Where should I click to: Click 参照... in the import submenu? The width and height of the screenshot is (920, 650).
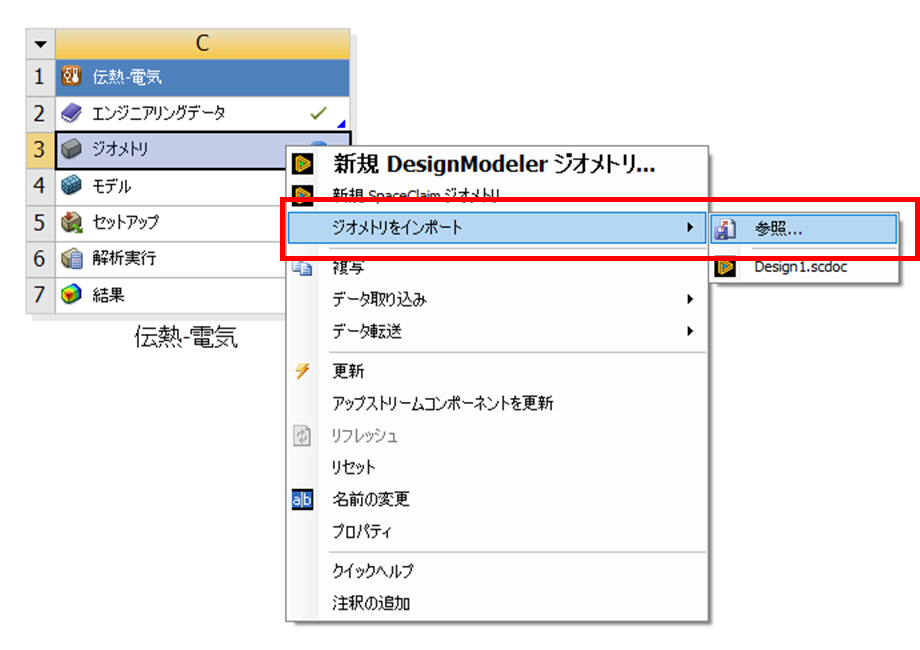pos(804,229)
